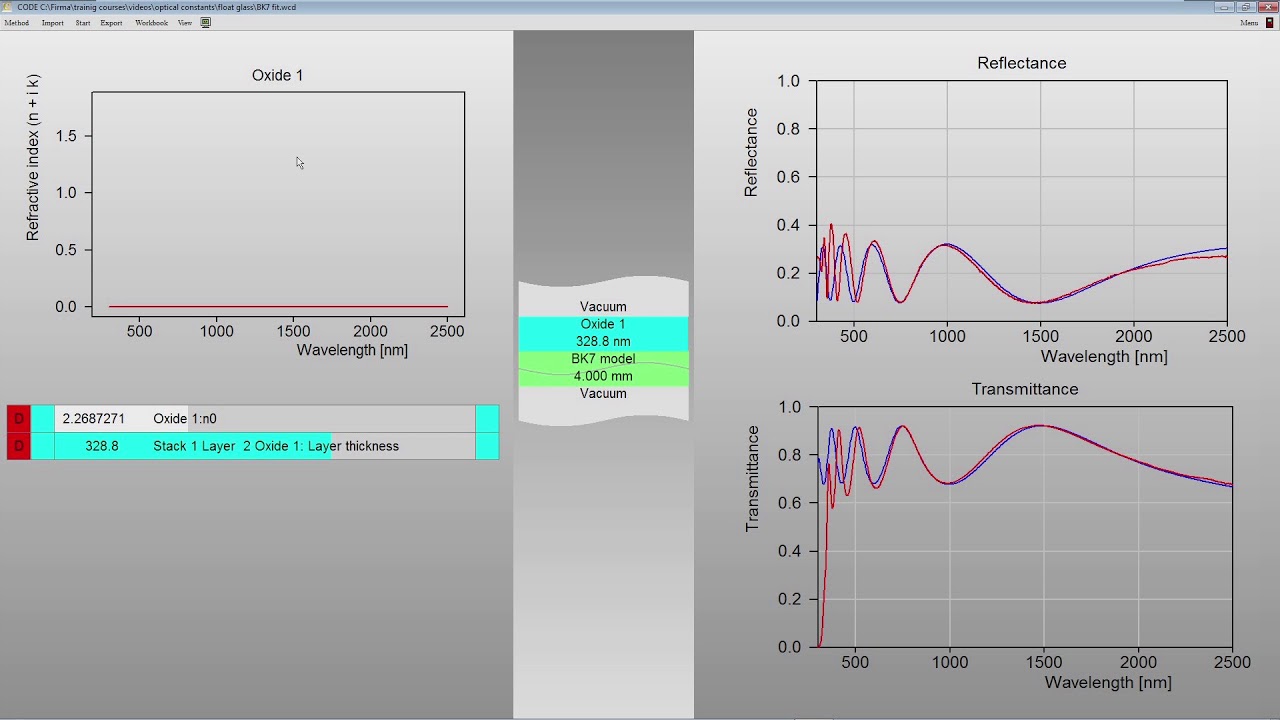This screenshot has height=720, width=1280.
Task: Minimize the CODE window
Action: (x=1224, y=7)
